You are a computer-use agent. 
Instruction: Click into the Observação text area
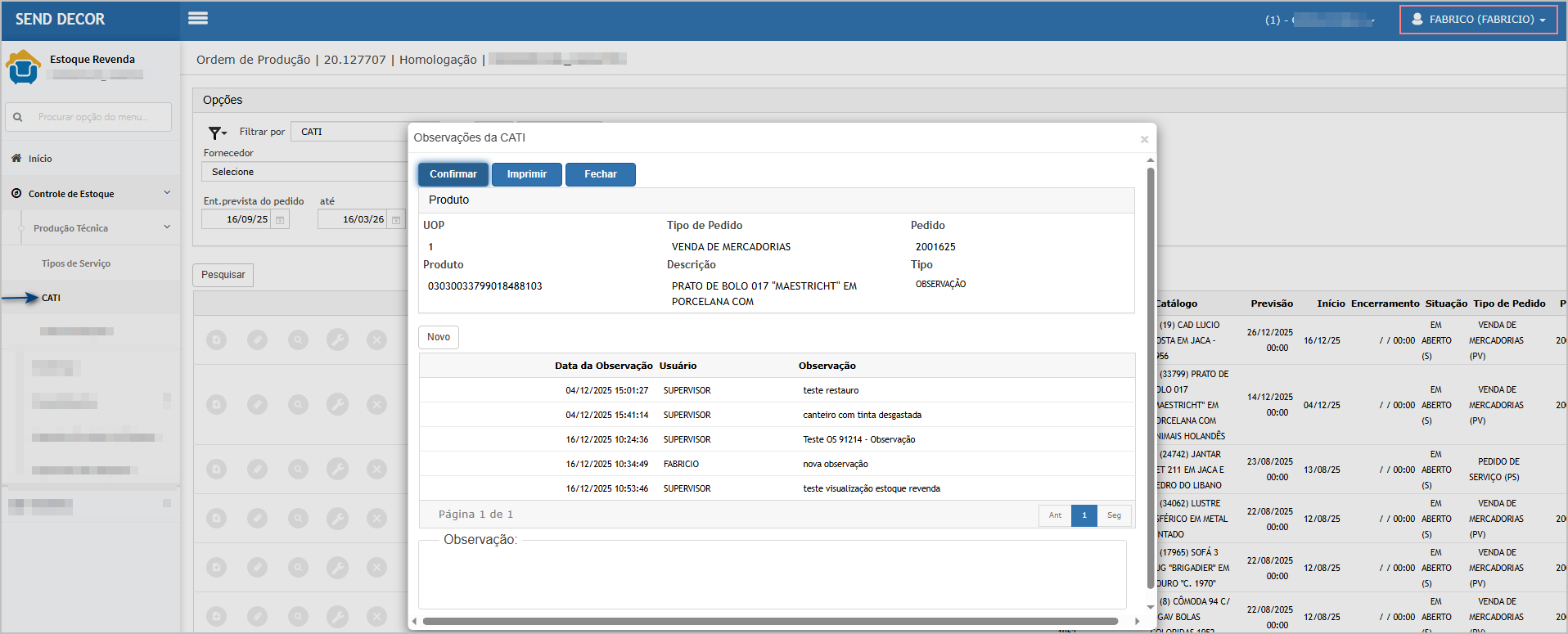point(772,577)
